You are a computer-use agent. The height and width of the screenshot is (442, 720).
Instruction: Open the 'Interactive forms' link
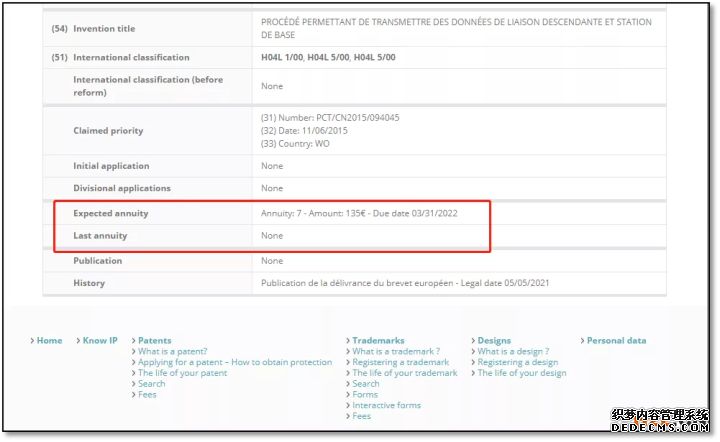[x=387, y=406]
